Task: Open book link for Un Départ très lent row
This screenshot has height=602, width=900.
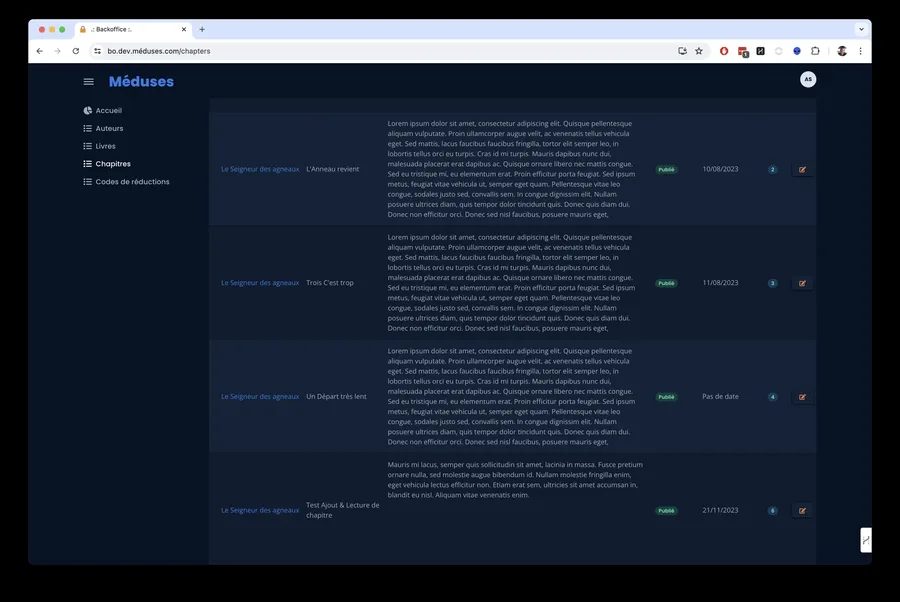Action: tap(260, 397)
